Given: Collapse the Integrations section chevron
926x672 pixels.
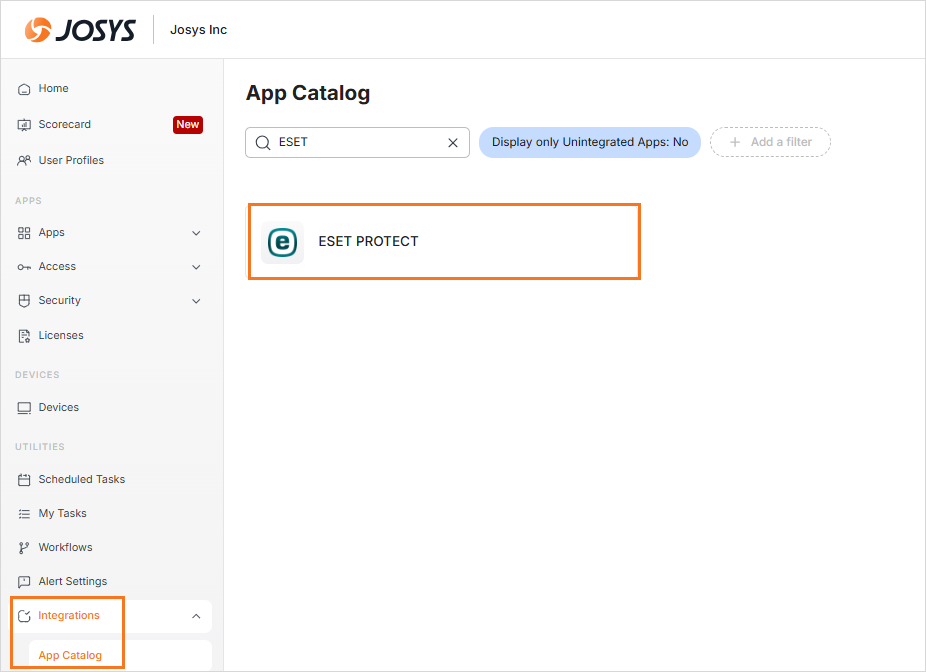Looking at the screenshot, I should coord(196,616).
